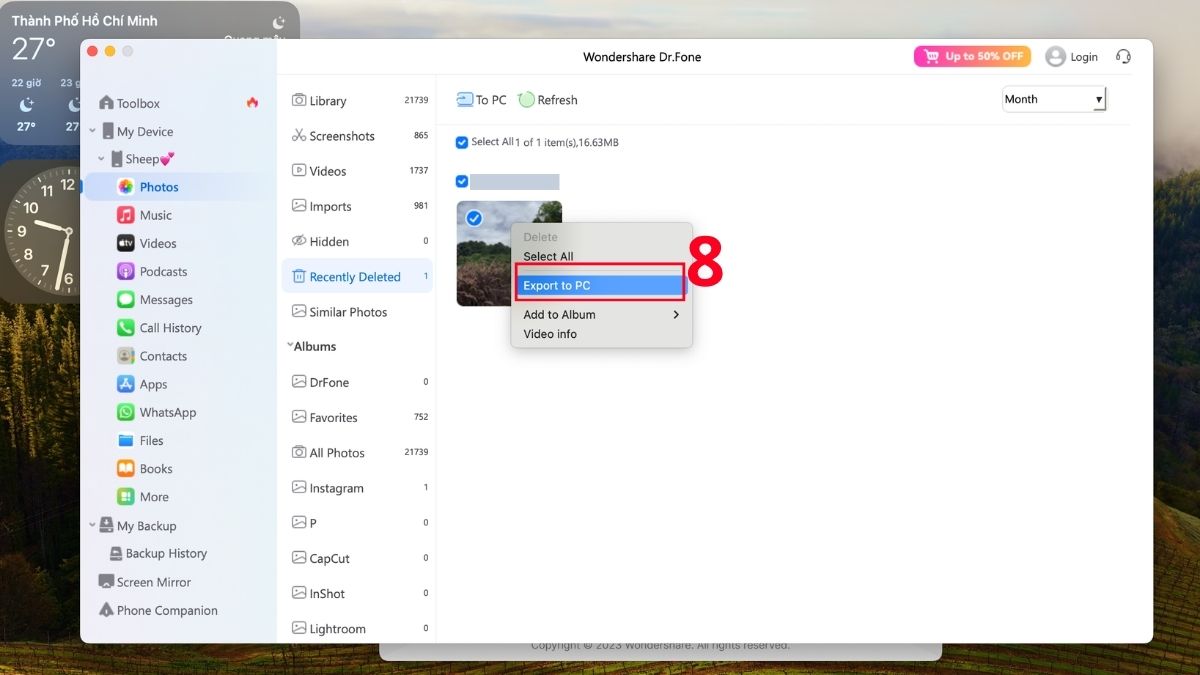Open Phone Companion in the sidebar
The image size is (1200, 675).
(157, 610)
